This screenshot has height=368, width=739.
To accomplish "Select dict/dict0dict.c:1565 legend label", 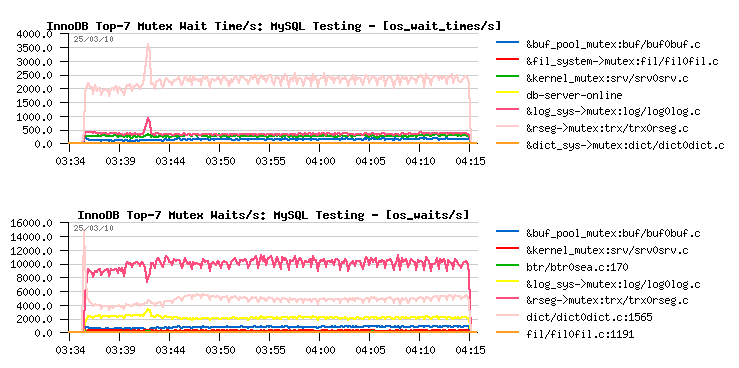I will pyautogui.click(x=589, y=318).
